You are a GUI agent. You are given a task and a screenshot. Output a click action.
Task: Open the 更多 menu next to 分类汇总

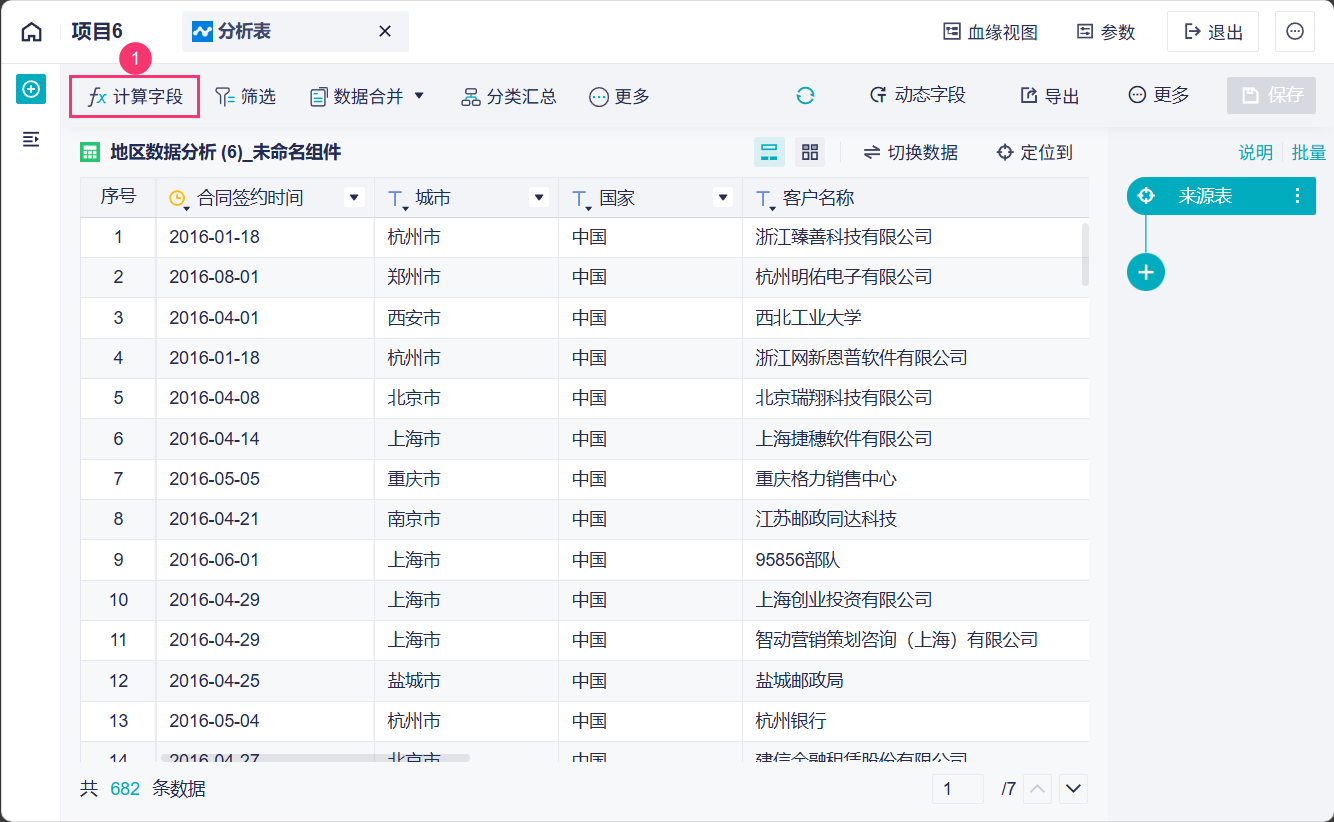pos(618,97)
